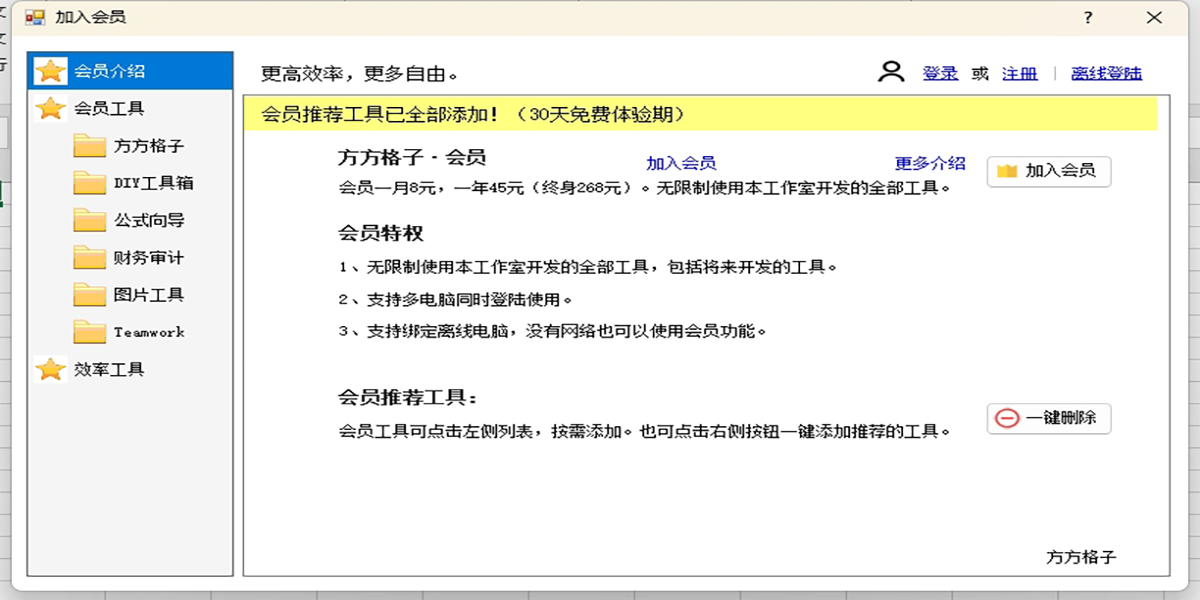Click the folder icon for 图片工具

90,295
